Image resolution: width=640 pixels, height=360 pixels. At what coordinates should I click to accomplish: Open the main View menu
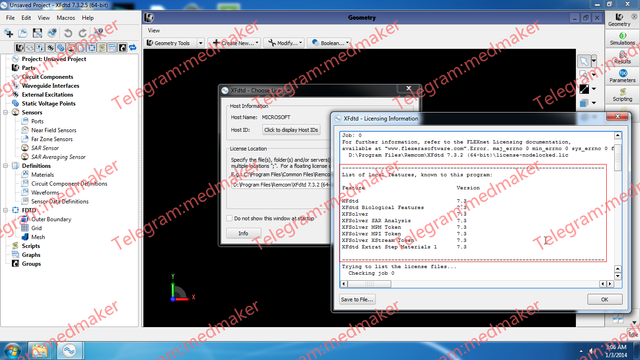click(43, 18)
